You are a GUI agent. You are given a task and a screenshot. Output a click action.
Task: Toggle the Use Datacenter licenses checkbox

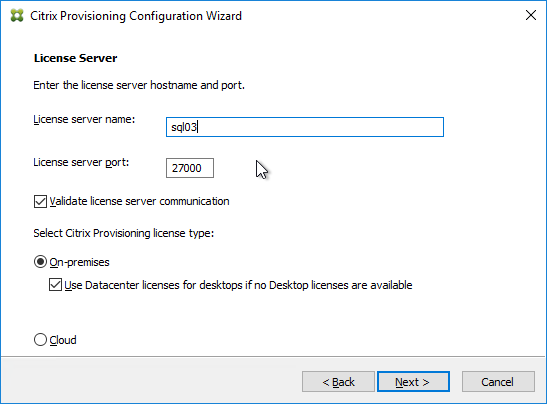tap(55, 285)
